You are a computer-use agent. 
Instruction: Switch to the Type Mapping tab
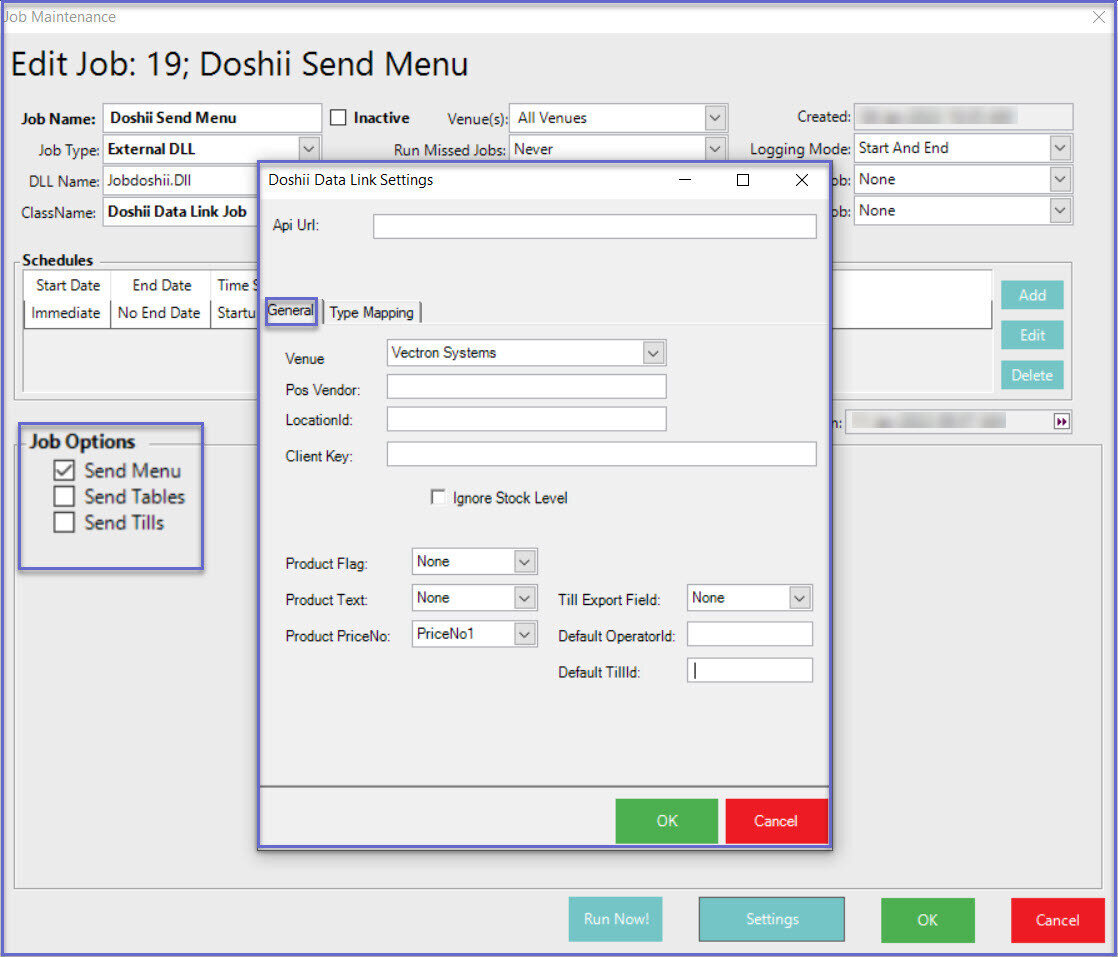(x=371, y=312)
